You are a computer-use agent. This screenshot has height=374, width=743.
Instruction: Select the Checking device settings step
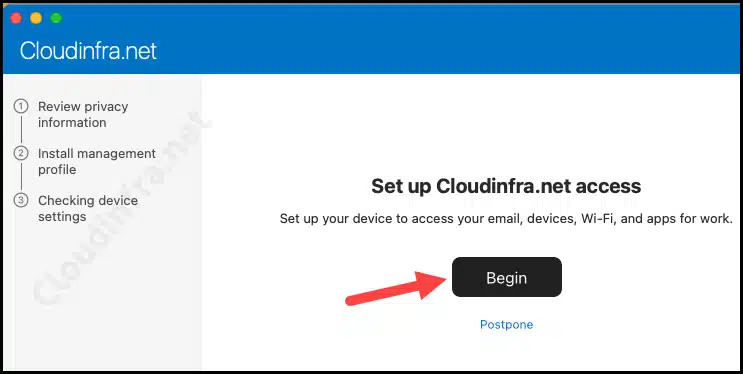point(88,209)
